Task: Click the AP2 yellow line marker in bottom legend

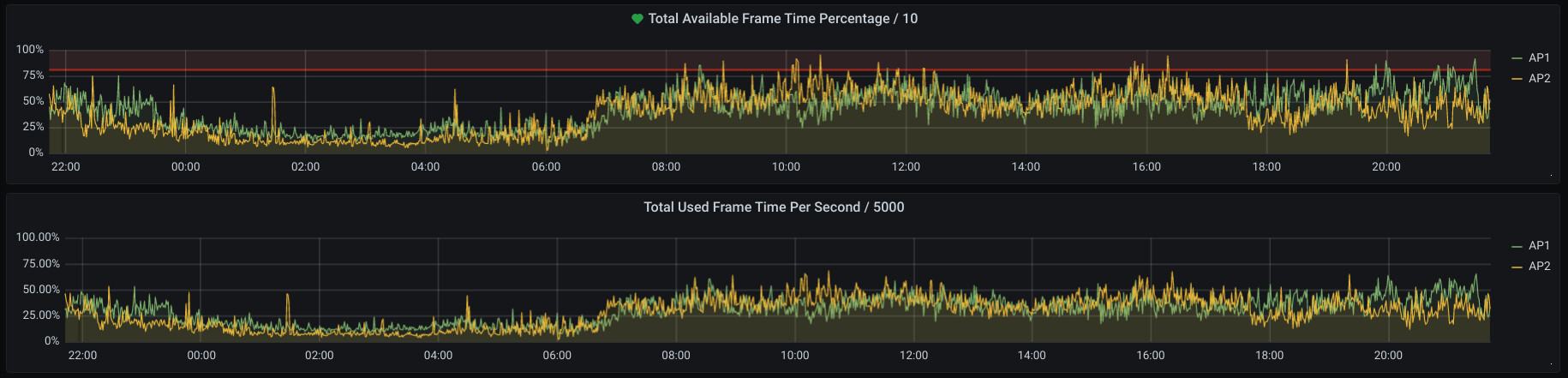Action: click(1517, 267)
